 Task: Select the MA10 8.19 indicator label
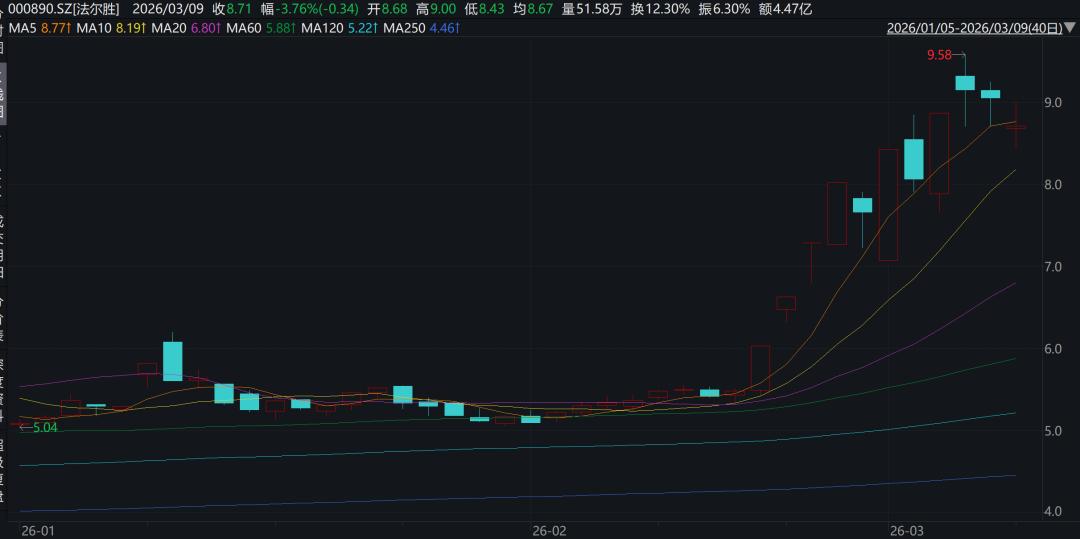(110, 28)
